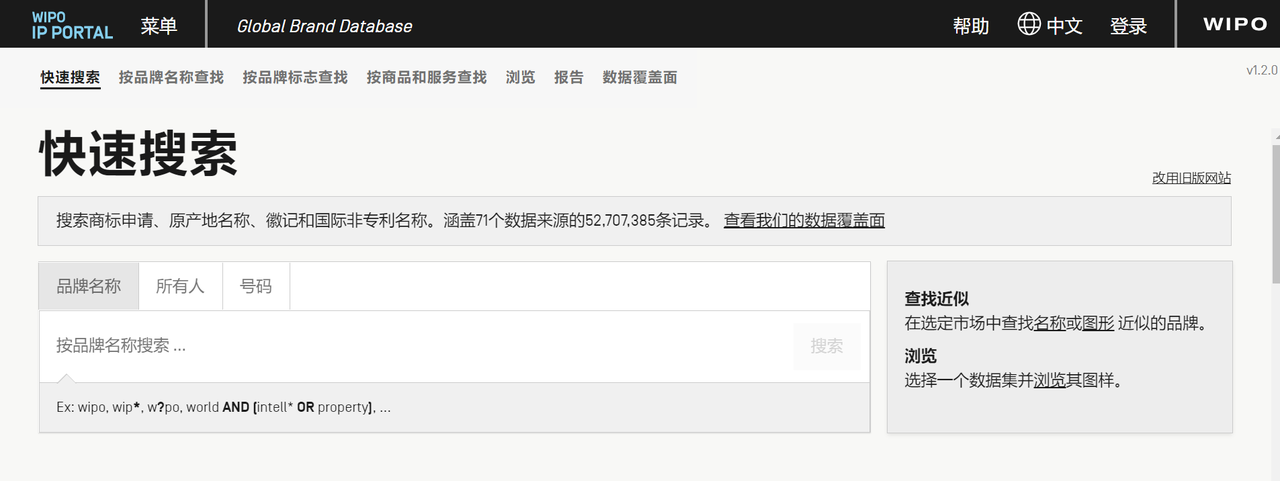Open the 按品牌标志查找 tab
Screen dimensions: 1280x481
pos(295,77)
